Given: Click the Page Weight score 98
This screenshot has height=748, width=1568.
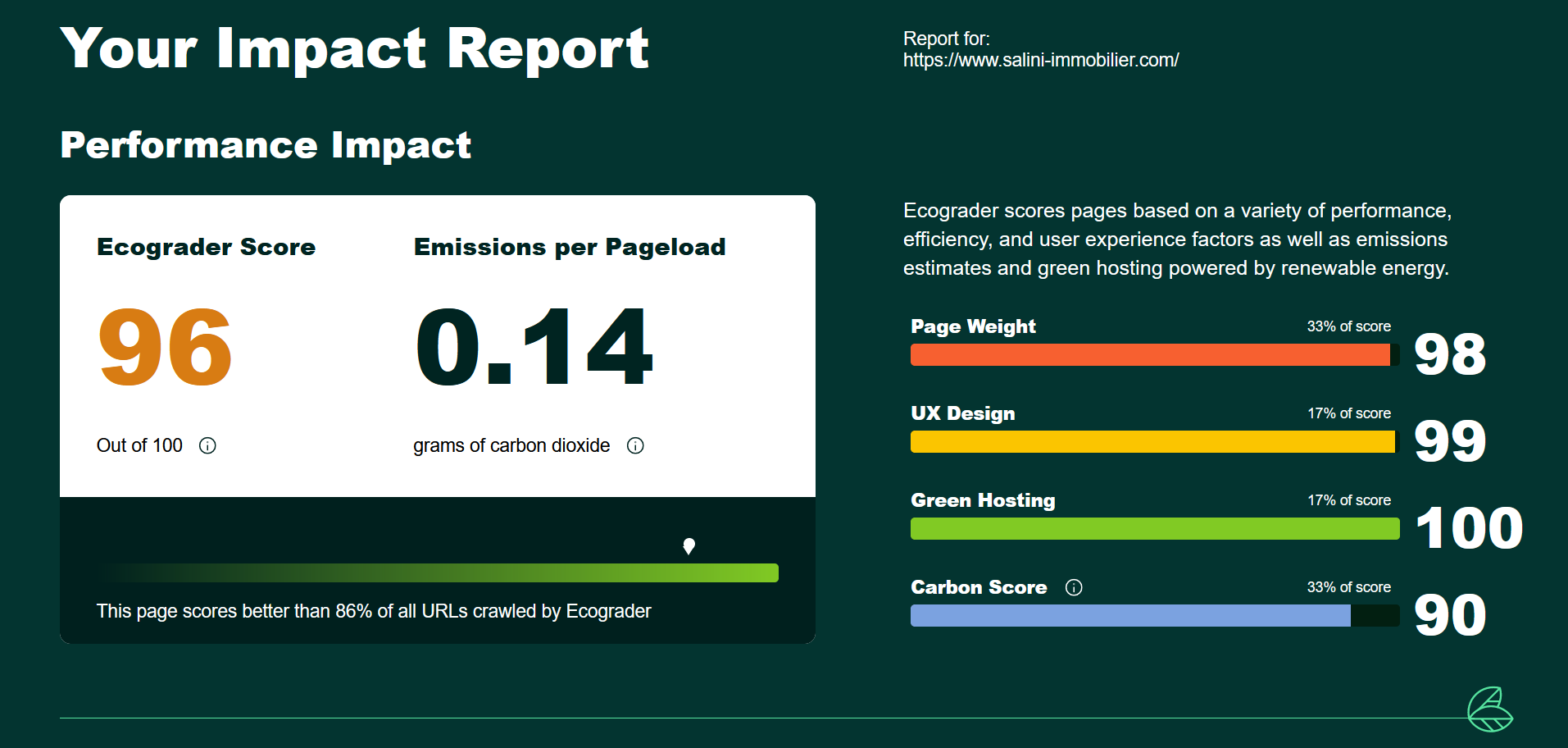Looking at the screenshot, I should pos(1450,354).
